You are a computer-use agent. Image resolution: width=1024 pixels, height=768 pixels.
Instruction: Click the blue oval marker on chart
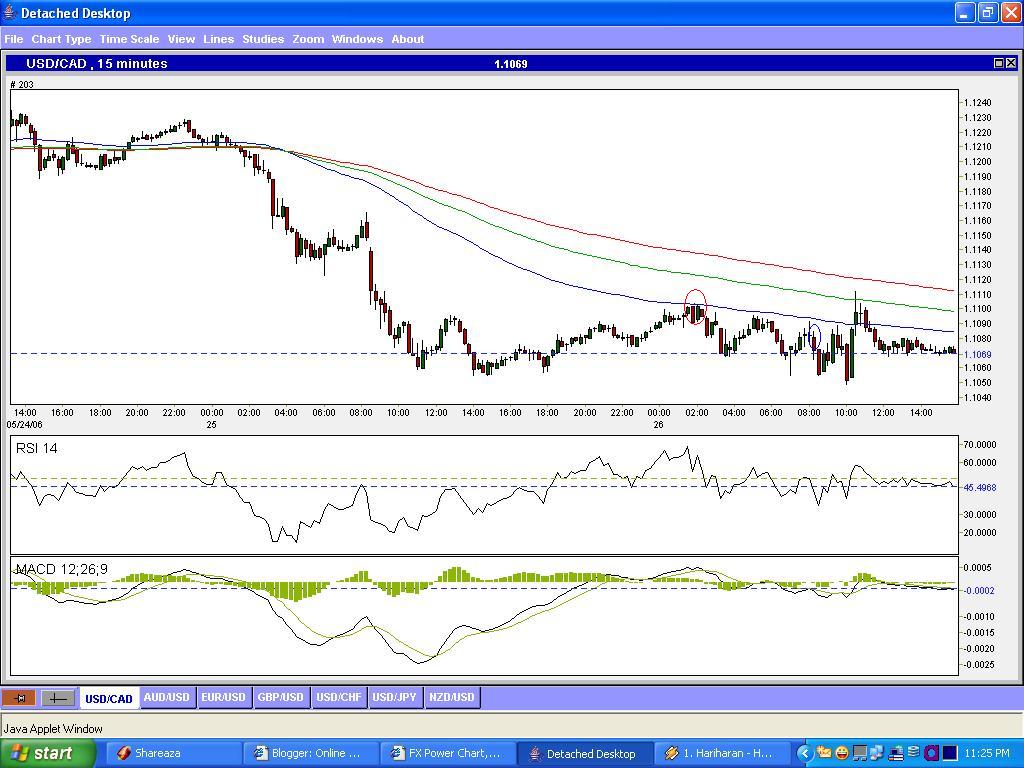[x=814, y=337]
